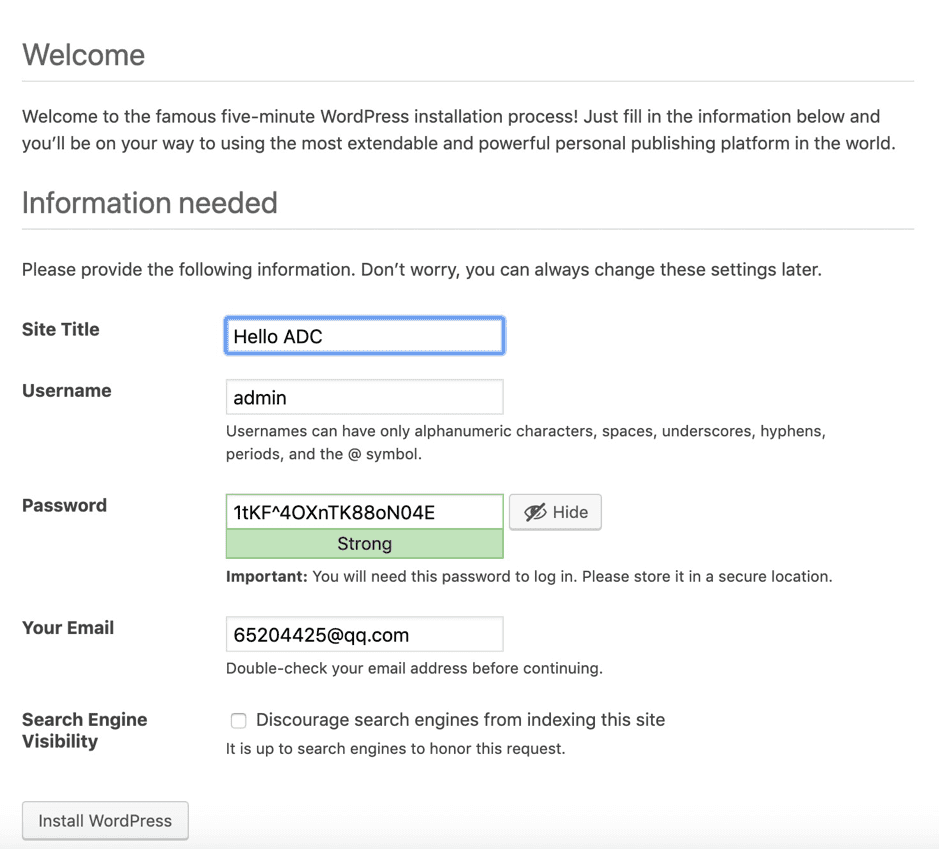Click the username allowed characters hint text
Screen dimensions: 939x849
(x=525, y=442)
